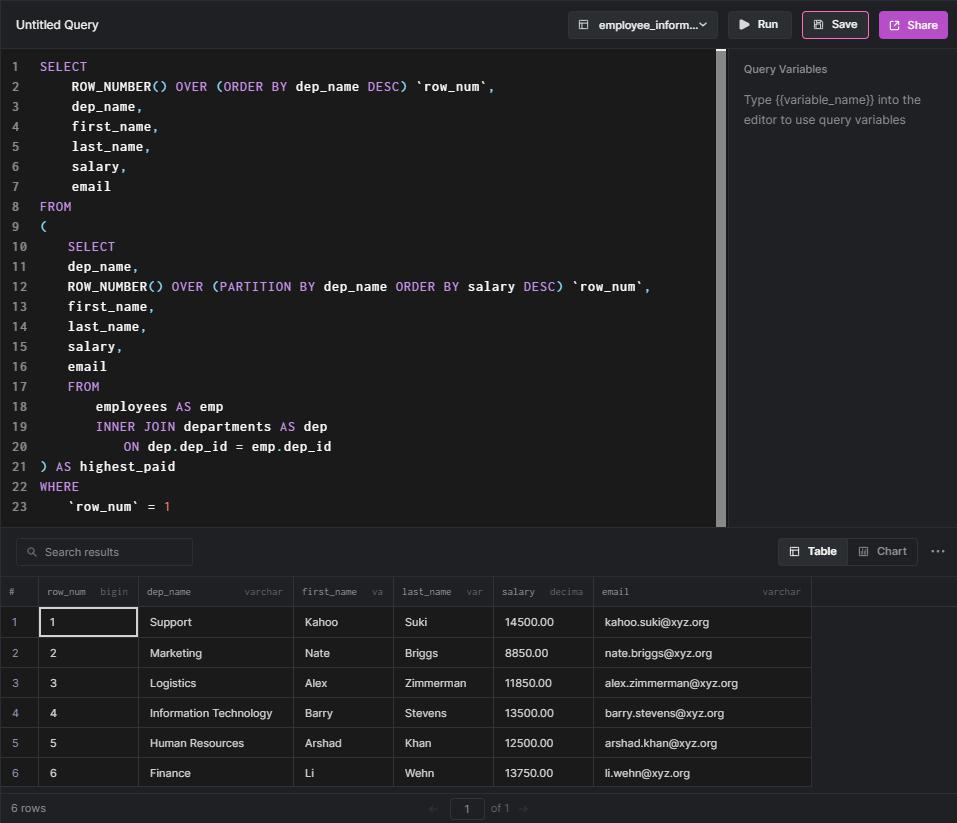The width and height of the screenshot is (957, 823).
Task: Sort by first_name column header
Action: (x=343, y=592)
